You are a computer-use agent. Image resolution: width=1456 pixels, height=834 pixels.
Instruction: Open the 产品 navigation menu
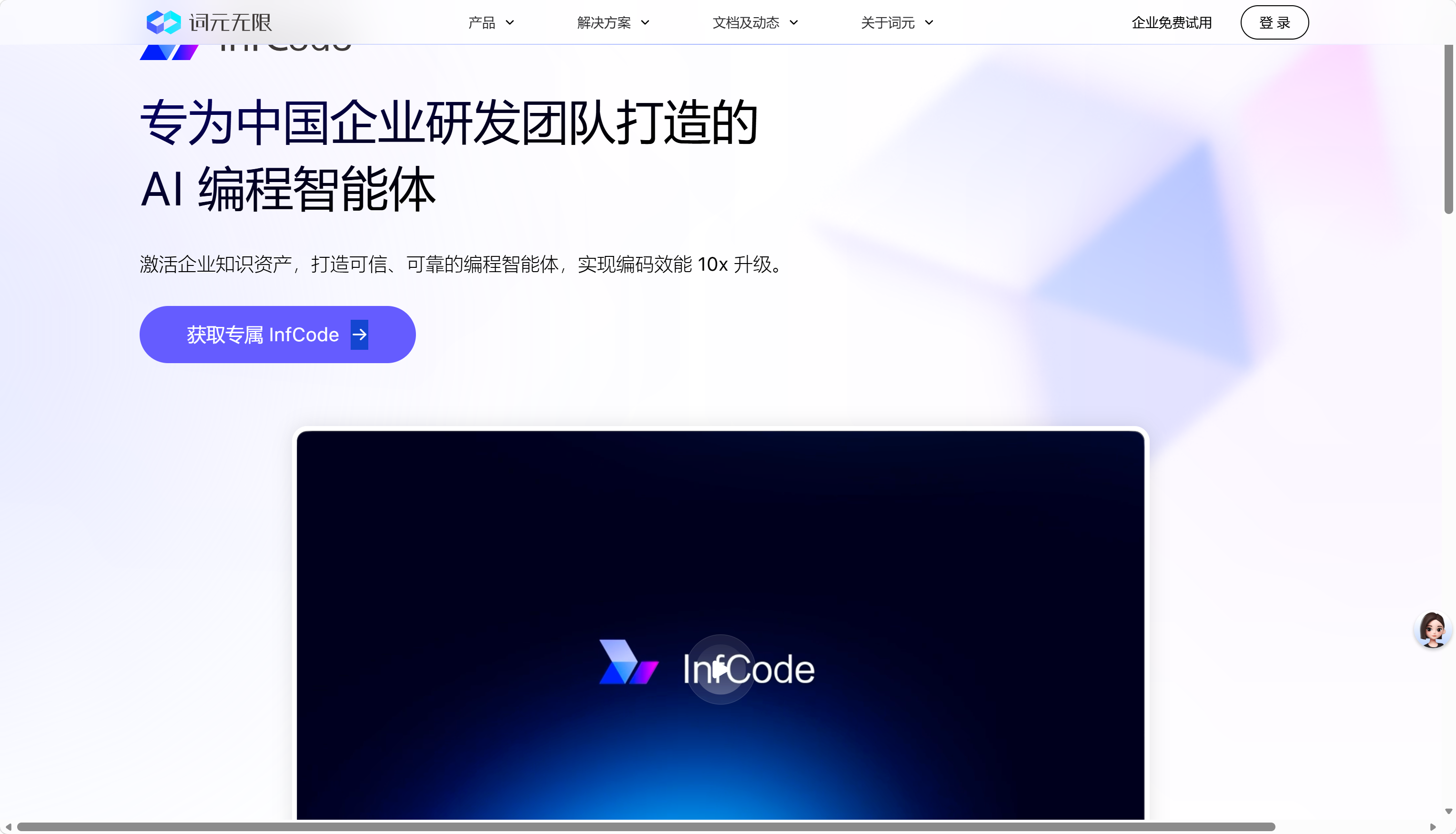pos(481,23)
